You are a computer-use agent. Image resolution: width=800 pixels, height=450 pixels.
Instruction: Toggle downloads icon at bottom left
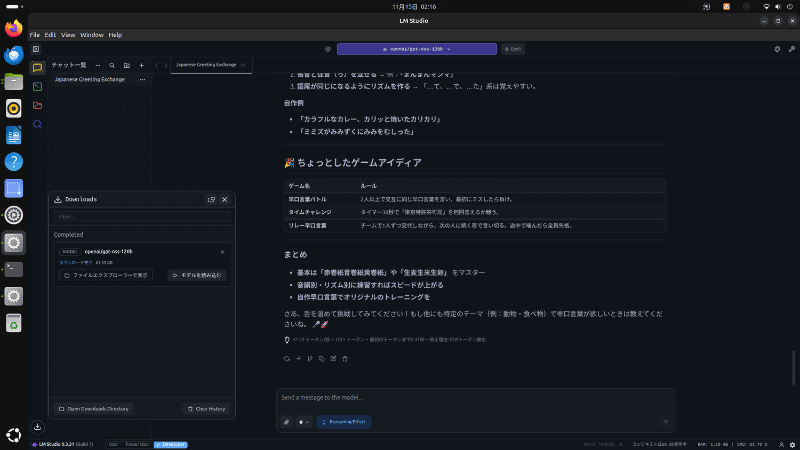(37, 427)
